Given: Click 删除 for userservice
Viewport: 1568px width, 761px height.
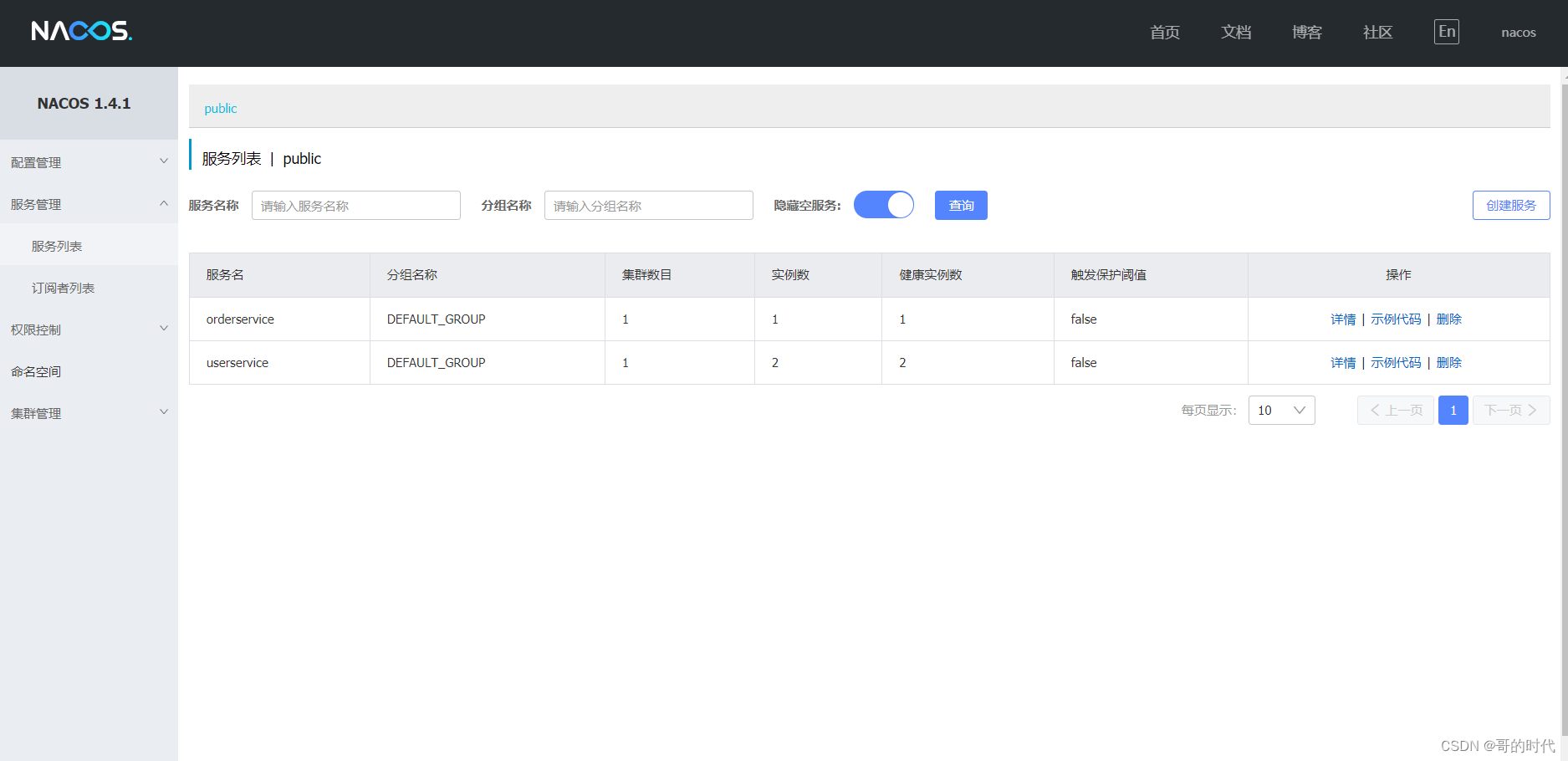Looking at the screenshot, I should (1449, 363).
